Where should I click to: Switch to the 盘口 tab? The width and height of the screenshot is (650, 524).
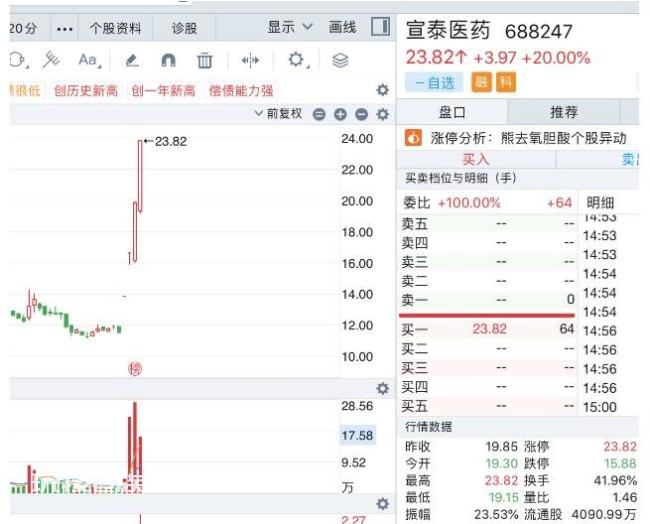(x=452, y=112)
